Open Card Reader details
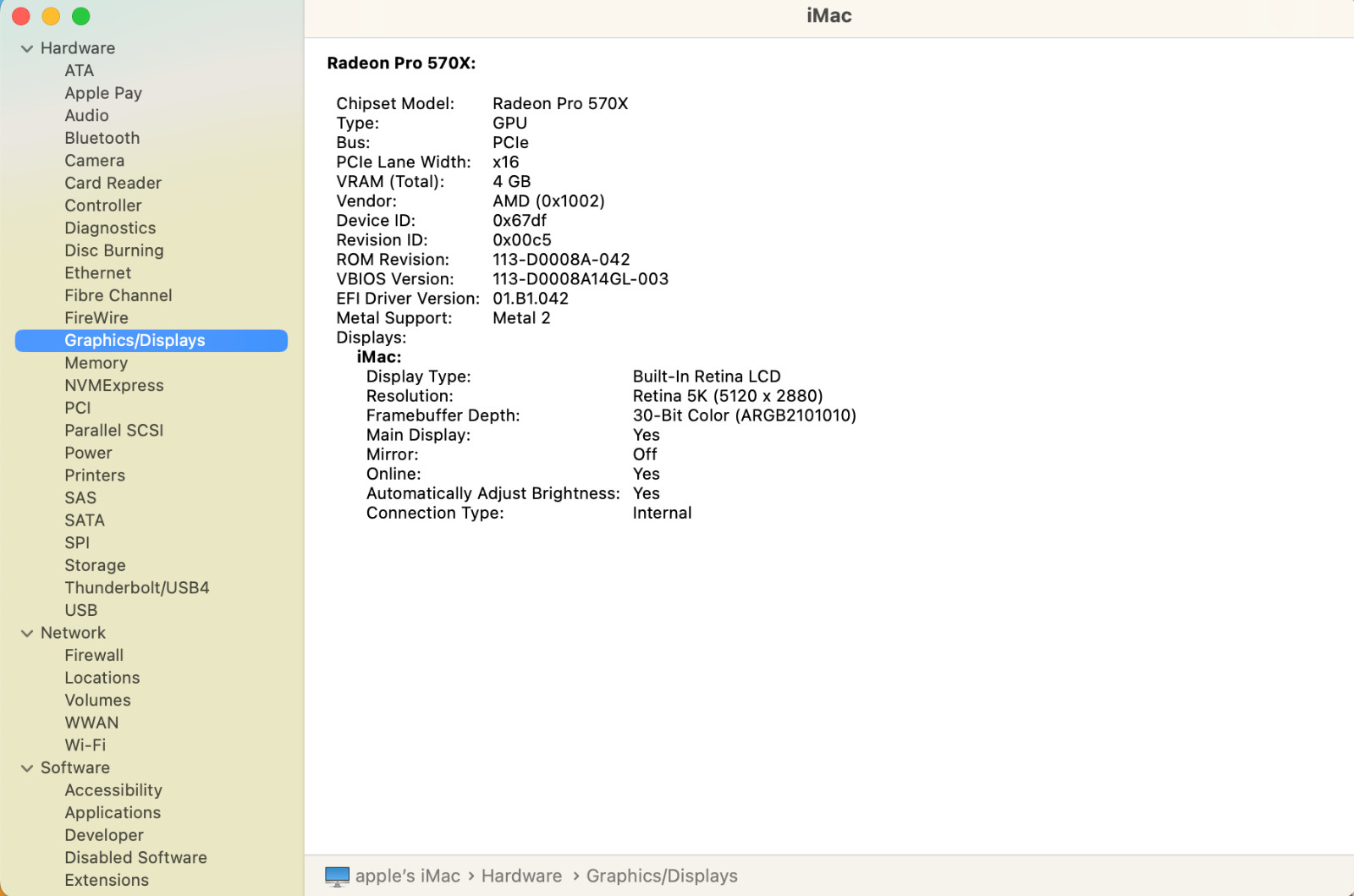This screenshot has width=1354, height=896. [113, 183]
